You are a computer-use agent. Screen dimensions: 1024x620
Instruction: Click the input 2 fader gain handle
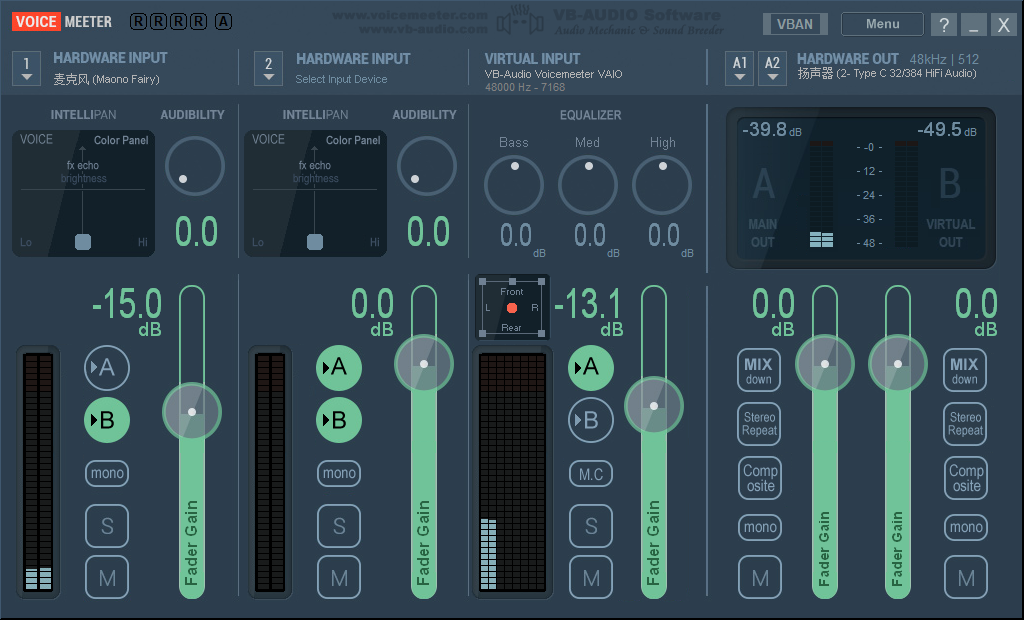[x=424, y=364]
